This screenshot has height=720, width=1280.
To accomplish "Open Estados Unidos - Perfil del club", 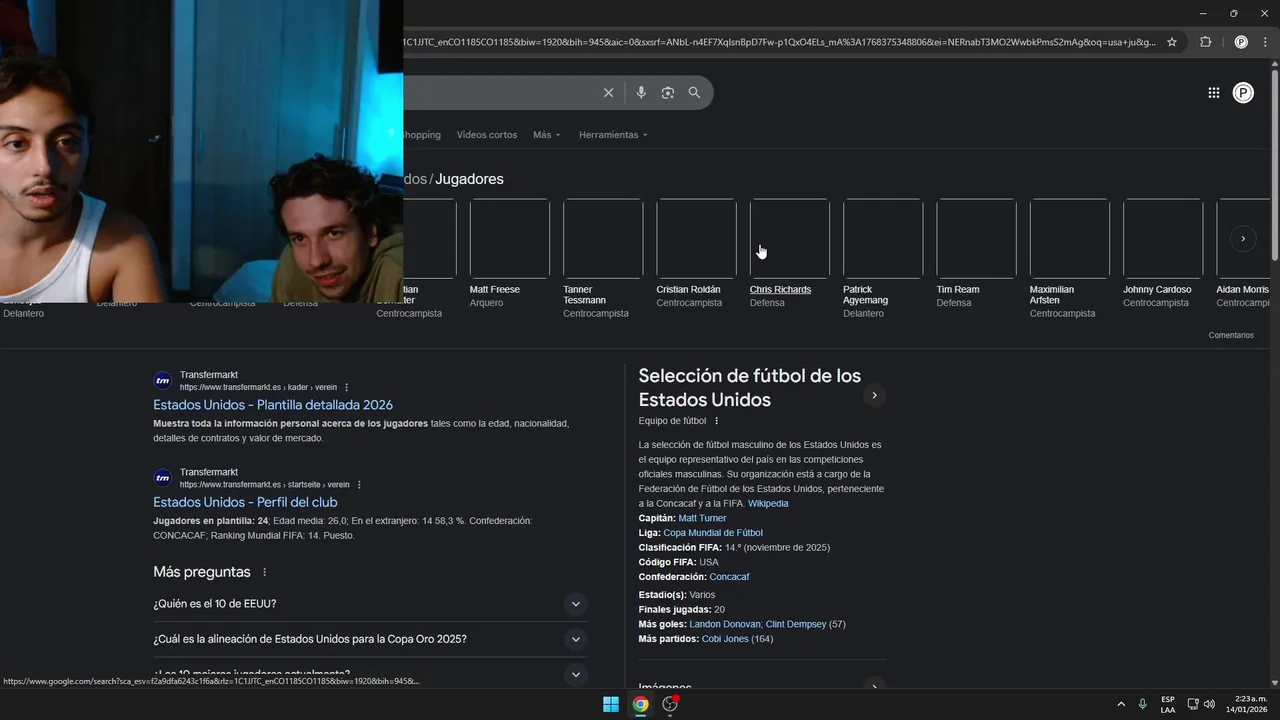I will click(x=245, y=502).
